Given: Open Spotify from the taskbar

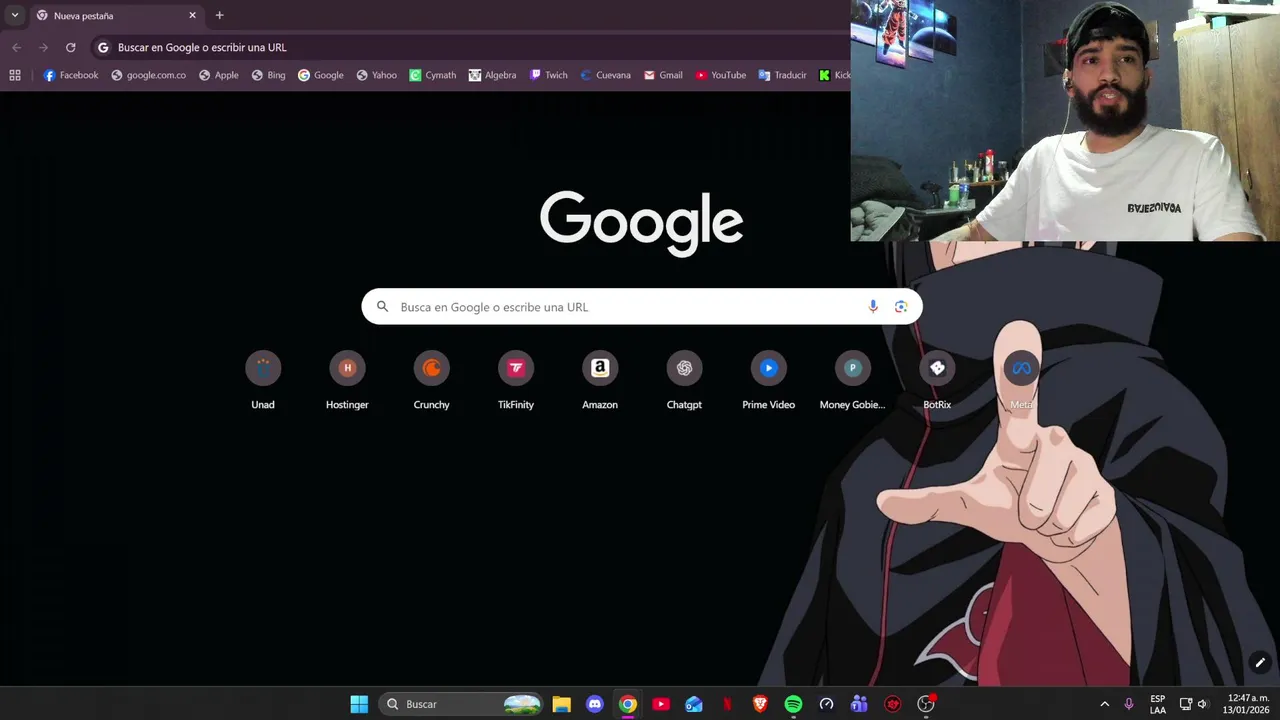Looking at the screenshot, I should 793,704.
